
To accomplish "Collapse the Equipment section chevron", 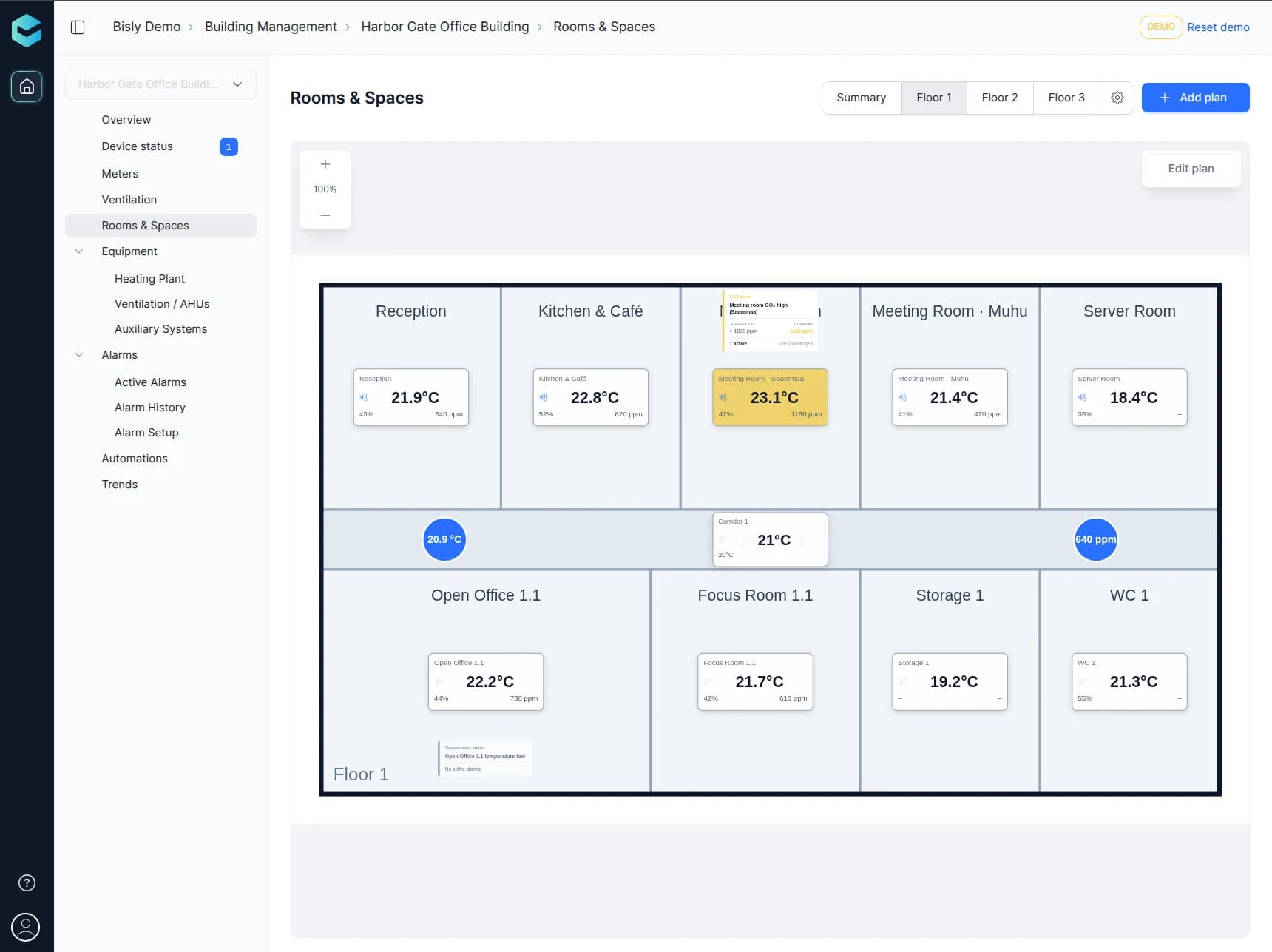I will point(79,251).
